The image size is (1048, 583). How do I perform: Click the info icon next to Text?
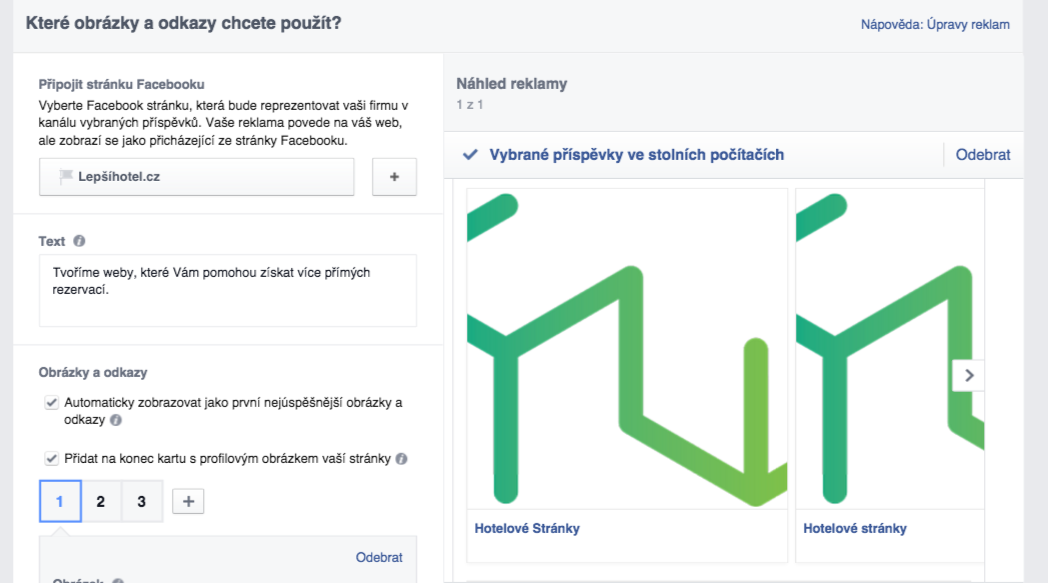[x=79, y=241]
